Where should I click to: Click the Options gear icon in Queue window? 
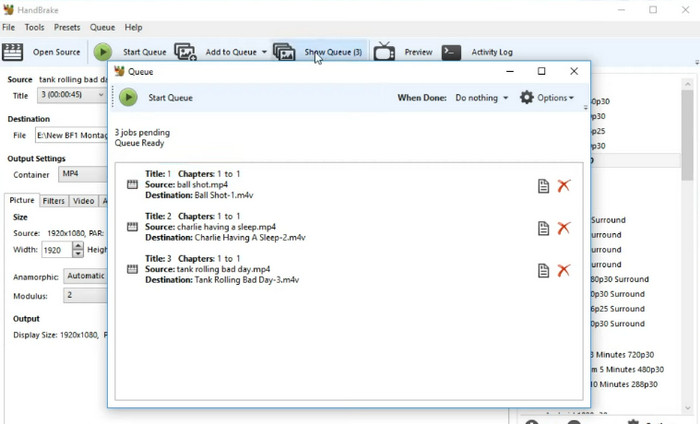click(527, 97)
